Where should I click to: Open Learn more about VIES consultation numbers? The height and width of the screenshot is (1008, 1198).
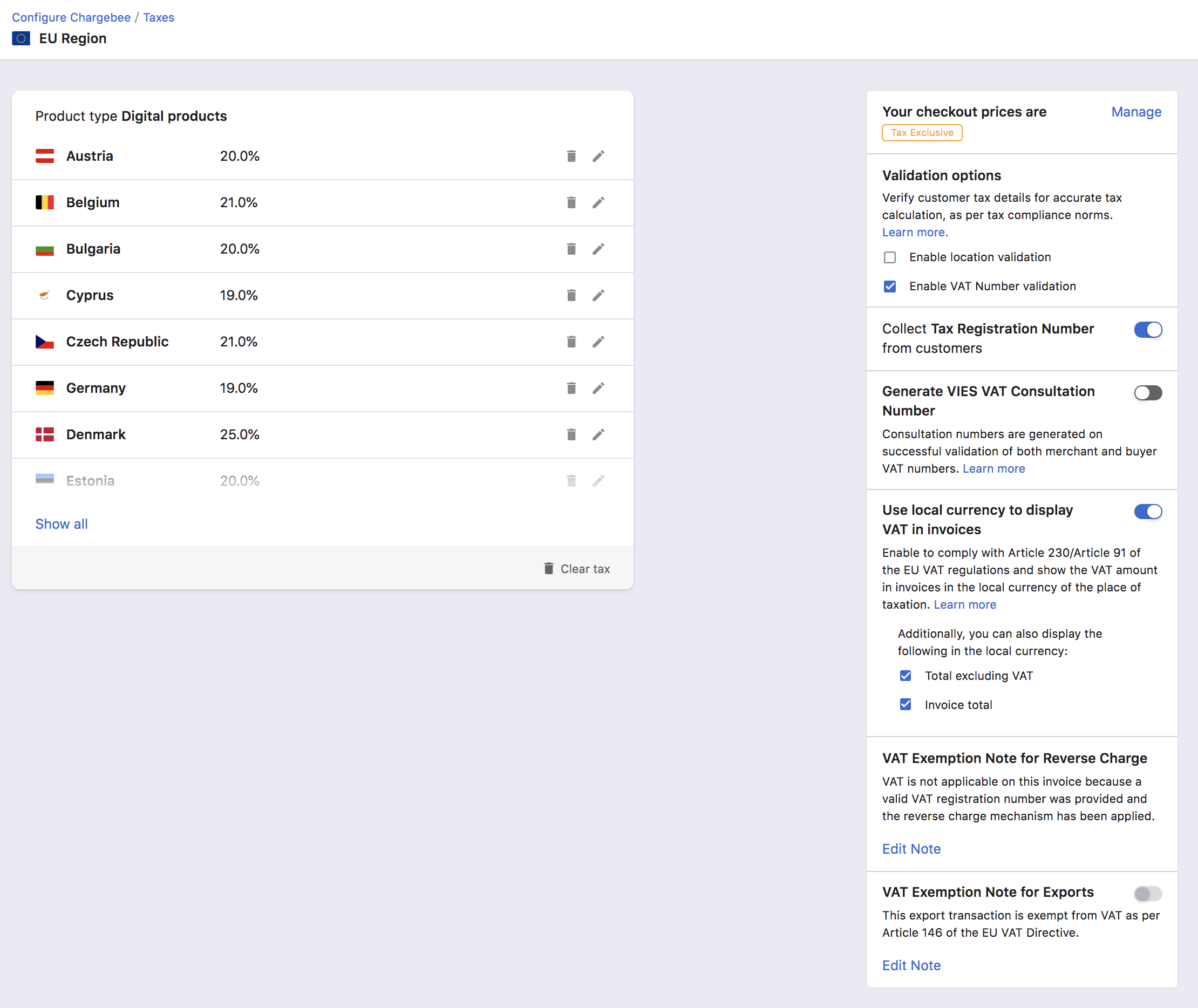[x=993, y=468]
